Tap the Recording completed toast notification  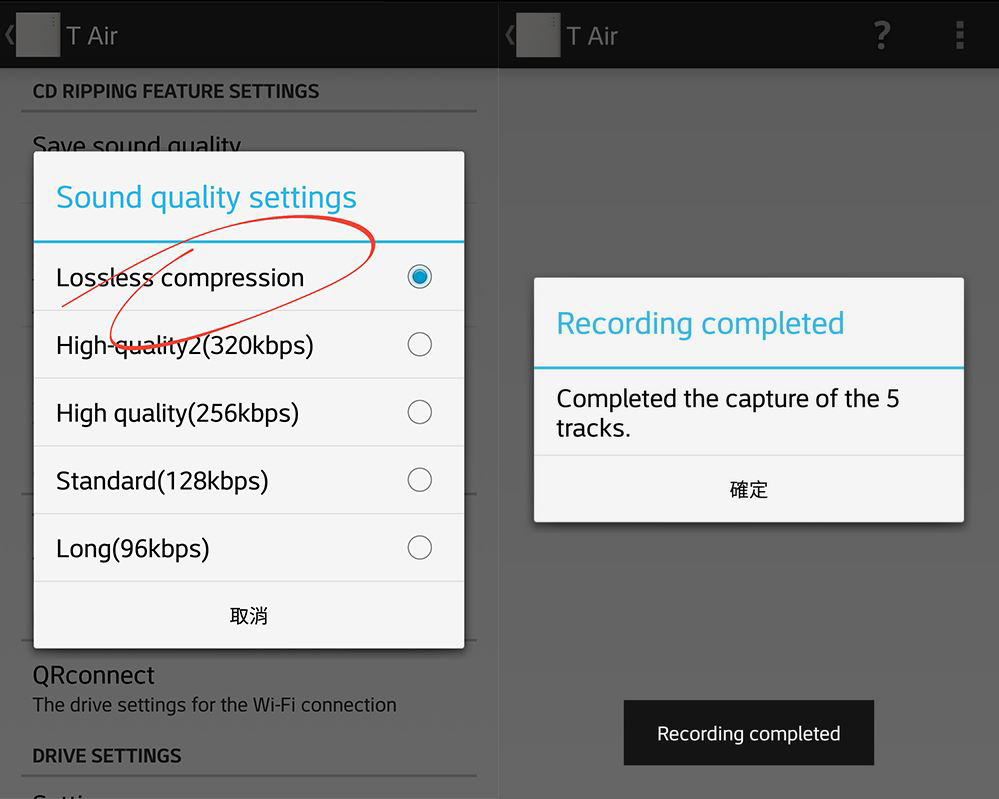tap(748, 734)
